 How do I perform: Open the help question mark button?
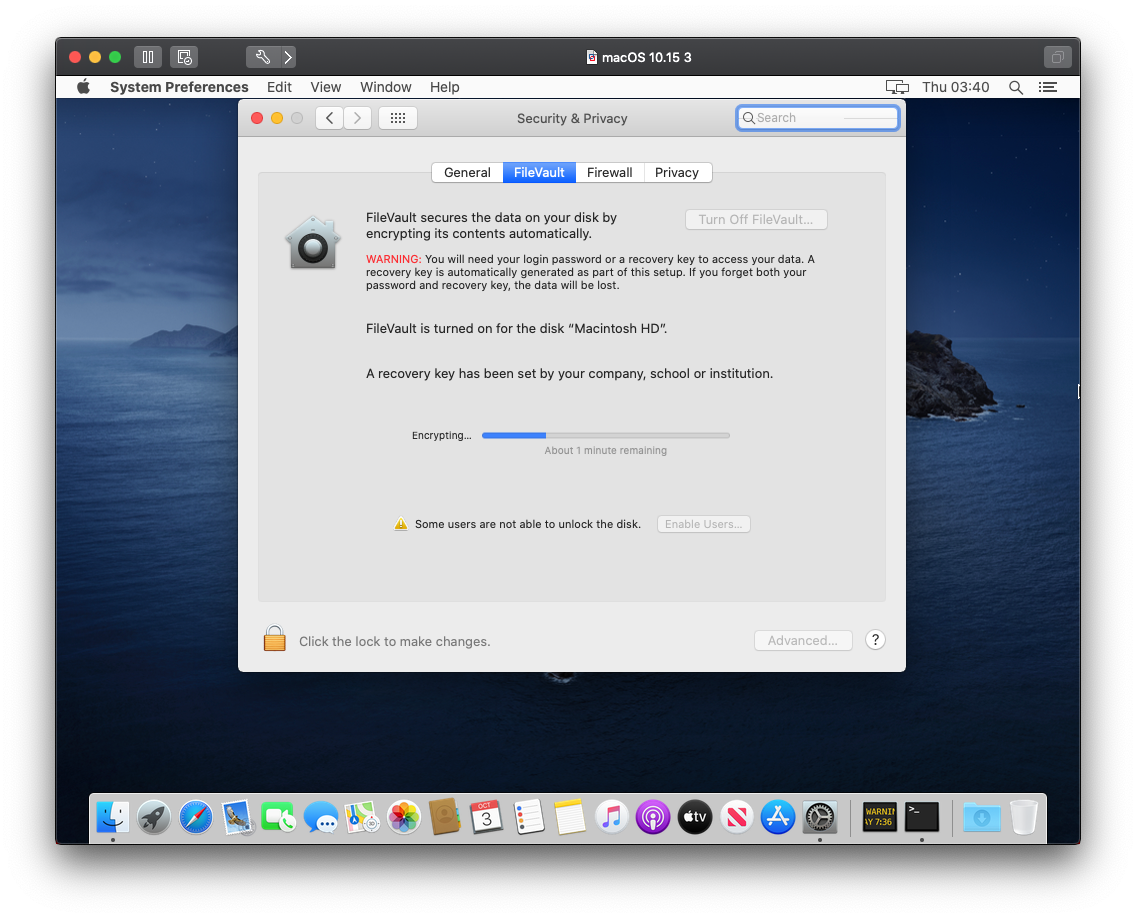pos(875,640)
